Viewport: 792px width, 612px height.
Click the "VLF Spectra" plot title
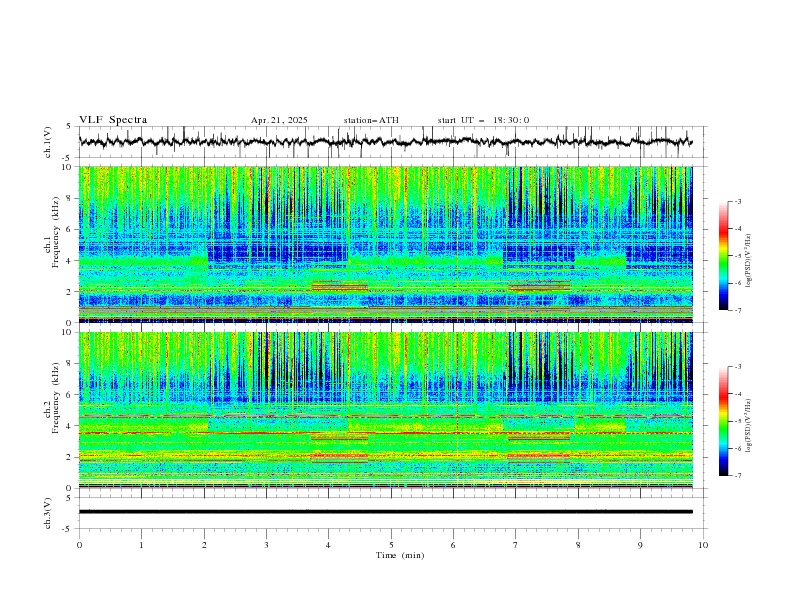point(113,120)
